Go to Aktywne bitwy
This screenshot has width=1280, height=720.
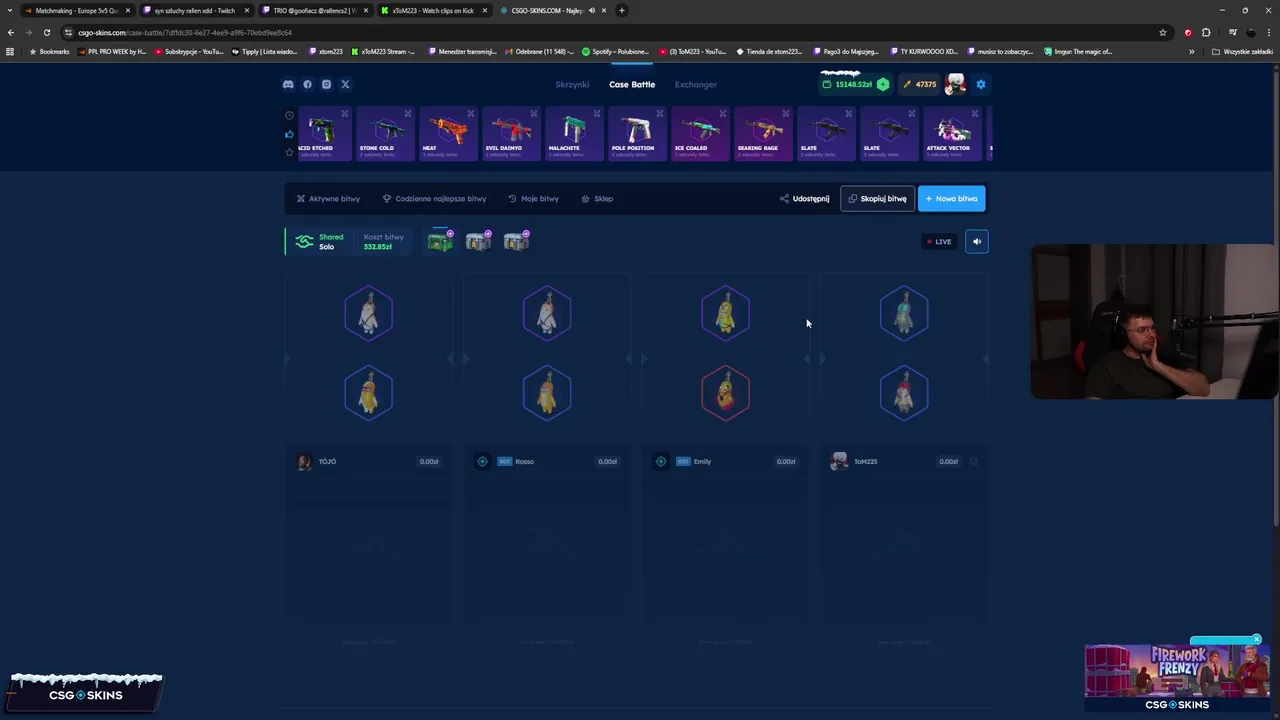coord(328,198)
